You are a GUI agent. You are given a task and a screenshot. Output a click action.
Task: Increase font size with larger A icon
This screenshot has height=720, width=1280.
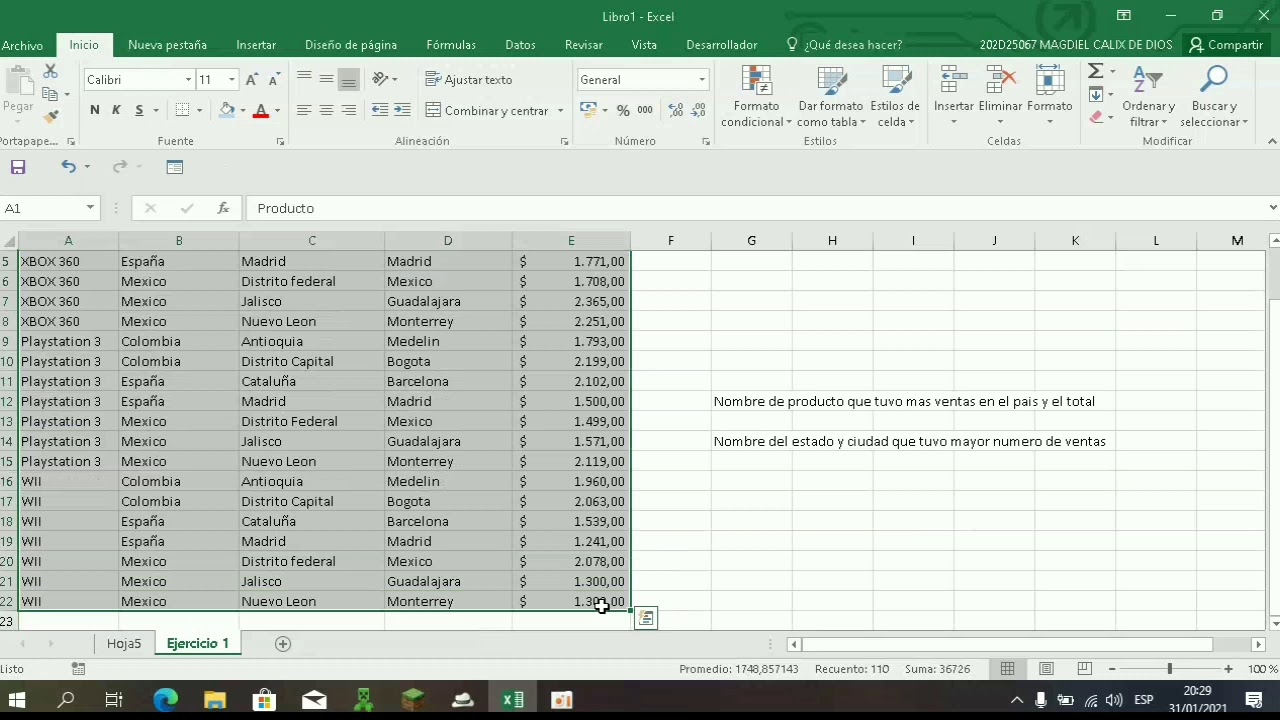(252, 80)
